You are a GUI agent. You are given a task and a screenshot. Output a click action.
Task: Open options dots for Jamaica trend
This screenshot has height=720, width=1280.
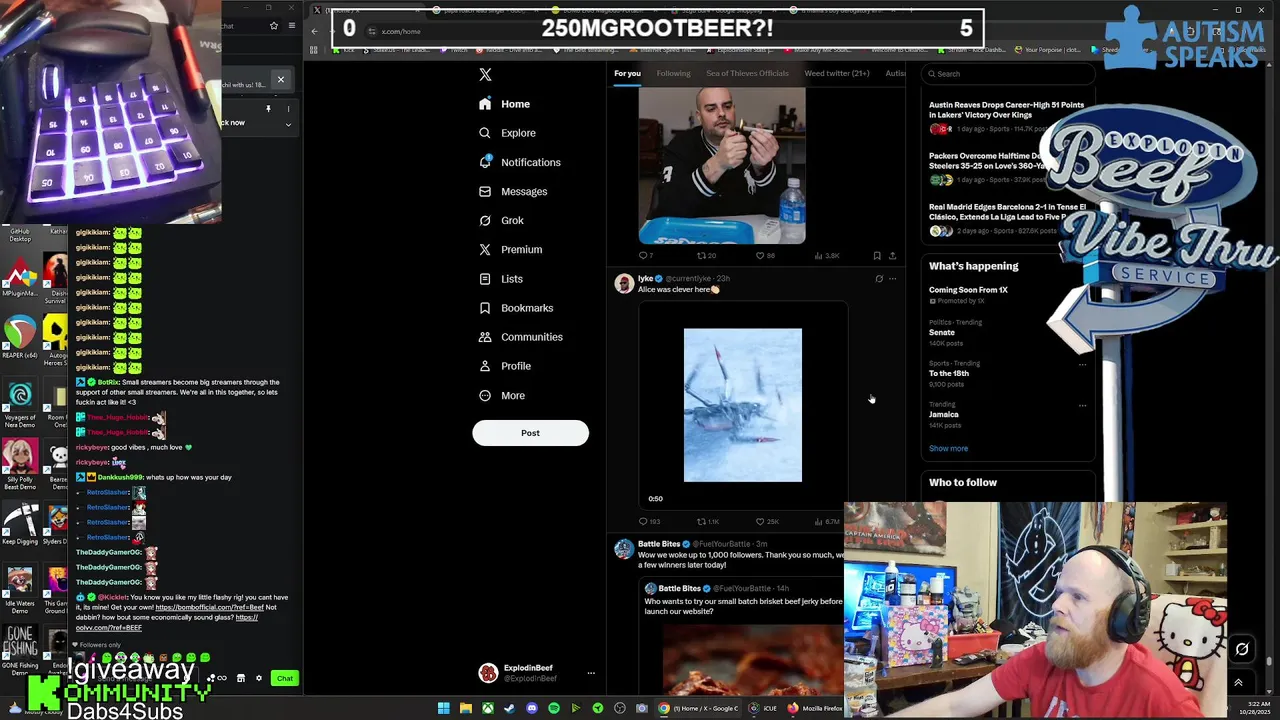(1082, 405)
